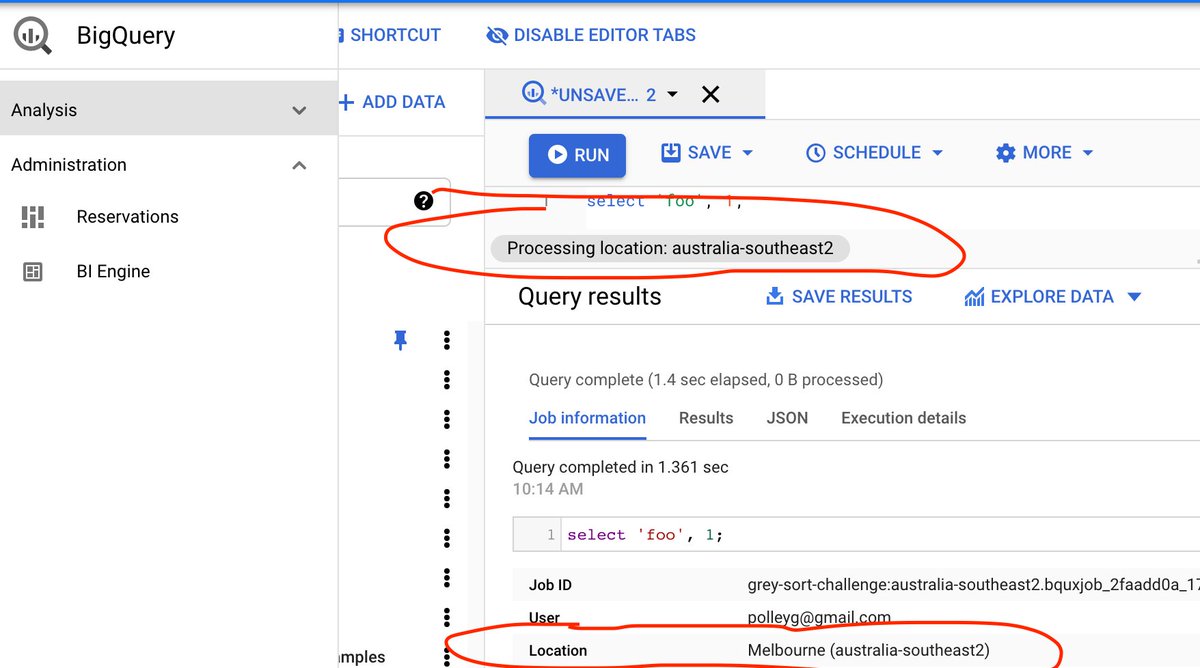
Task: Click ADD DATA button
Action: 392,102
